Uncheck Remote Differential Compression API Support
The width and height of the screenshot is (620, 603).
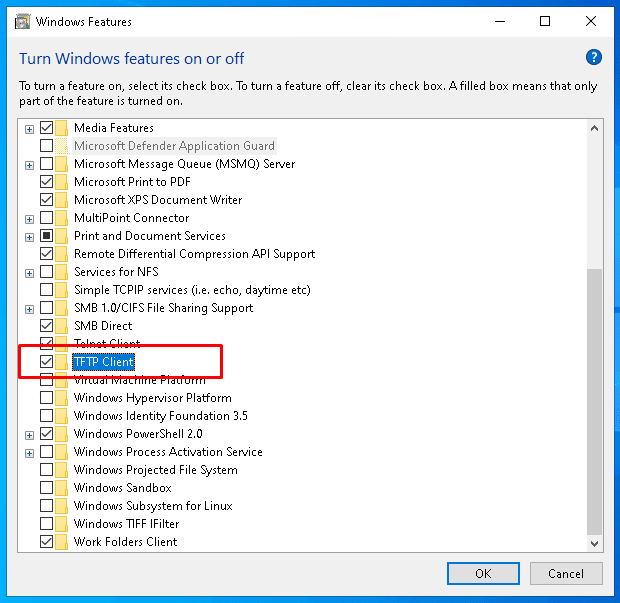pyautogui.click(x=46, y=254)
